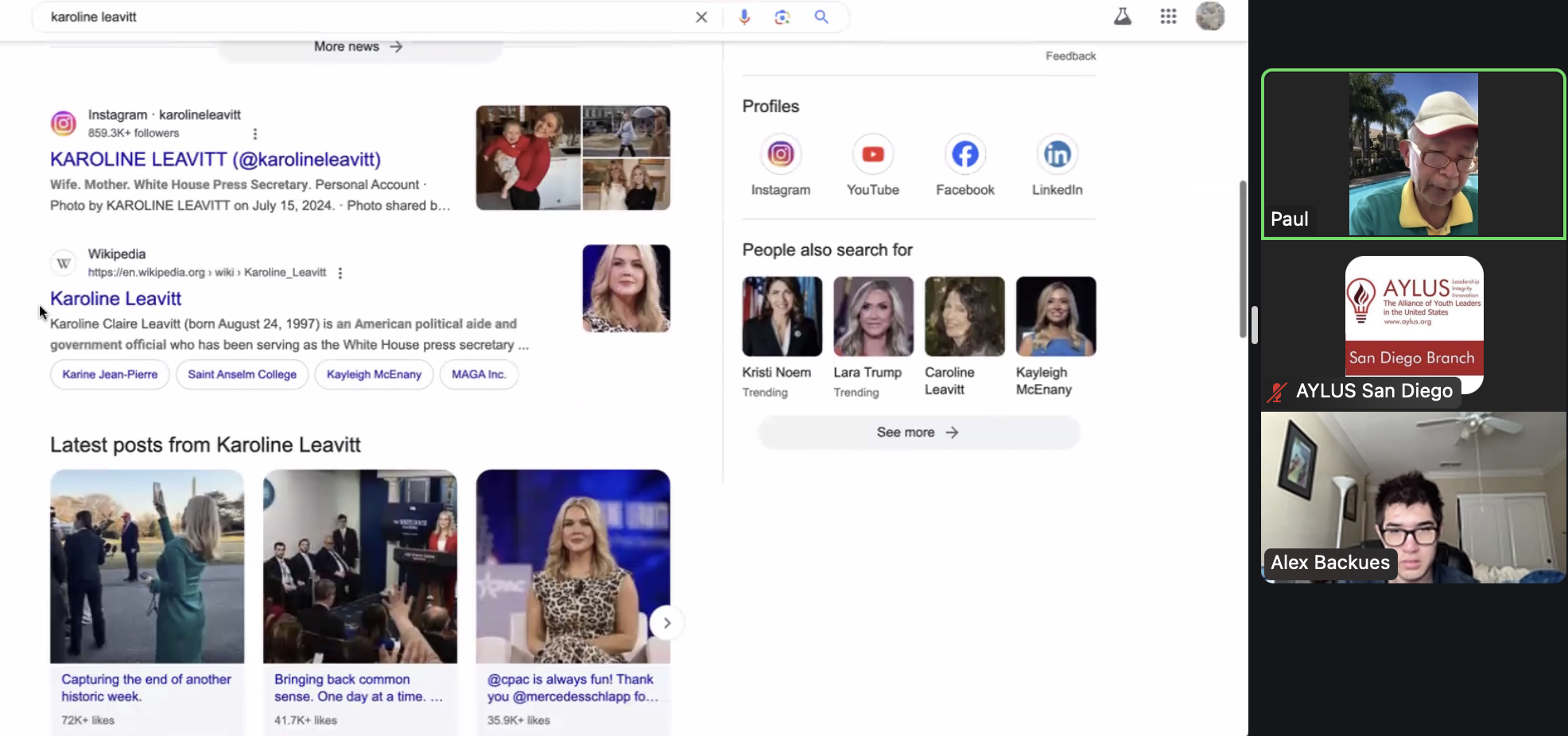Open Facebook profile icon under Profiles
1568x736 pixels.
[965, 154]
